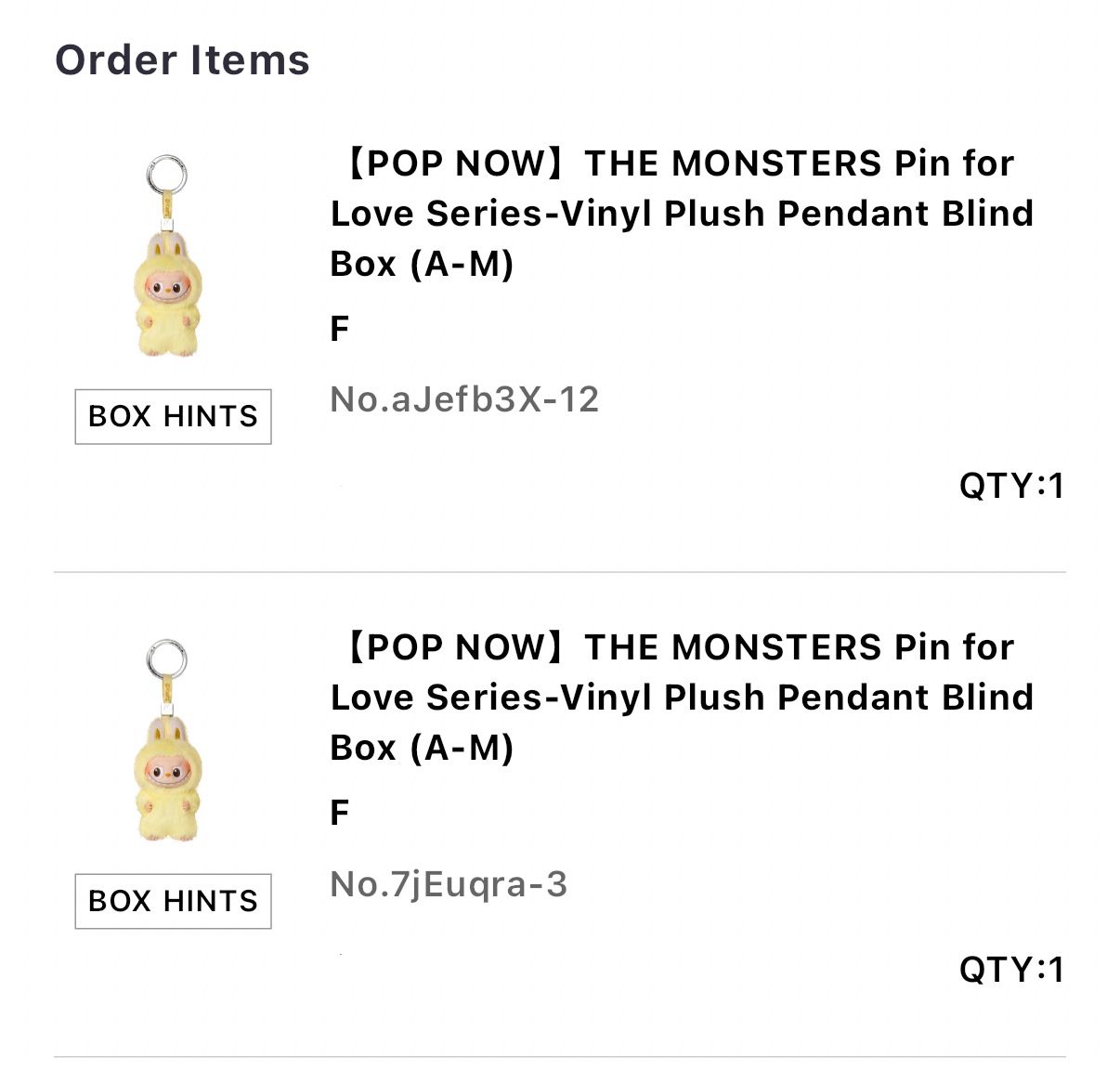
Task: Tap QTY:1 for the second order item
Action: click(1011, 970)
